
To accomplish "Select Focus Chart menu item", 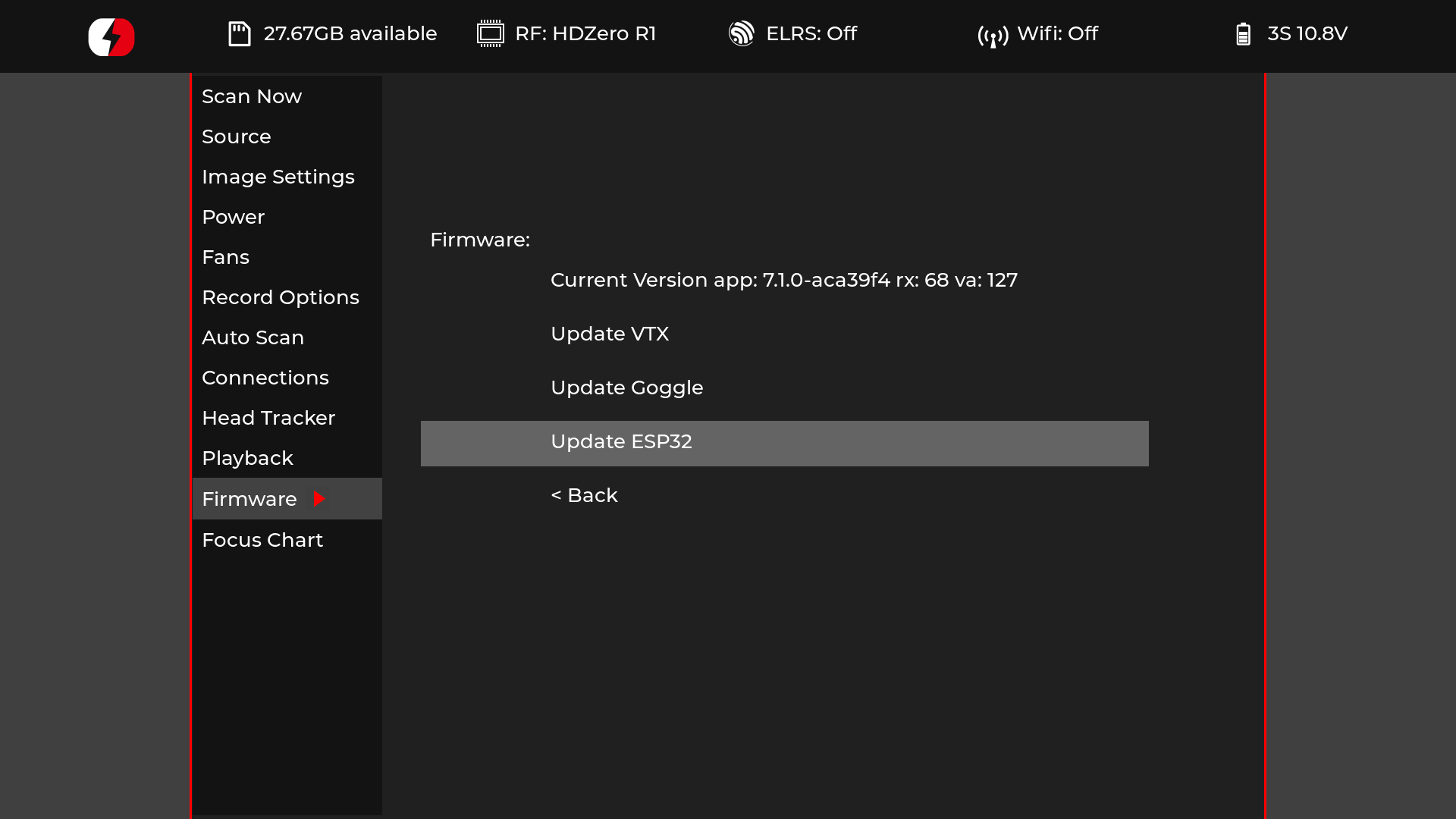I will click(263, 539).
